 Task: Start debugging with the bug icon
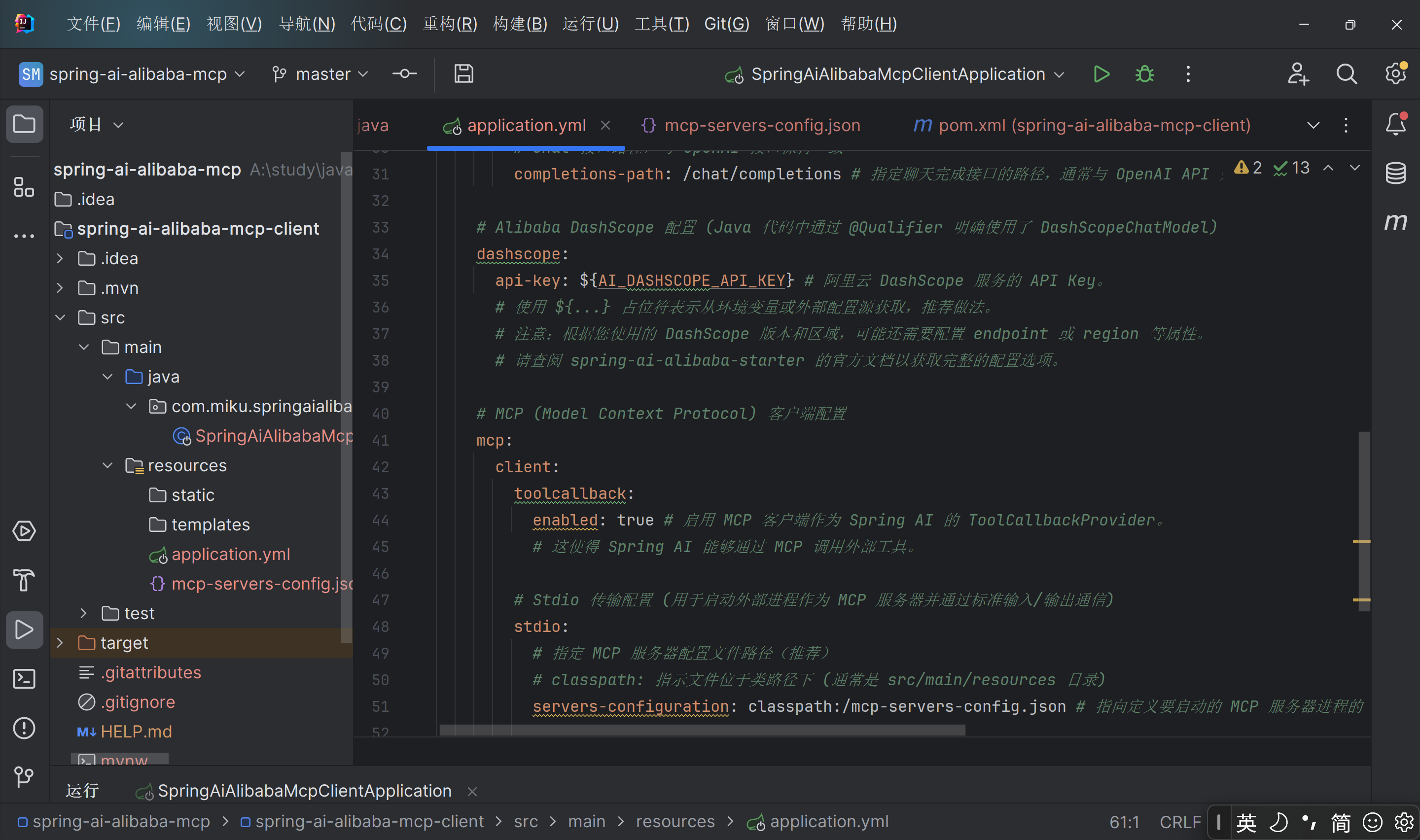pyautogui.click(x=1144, y=74)
